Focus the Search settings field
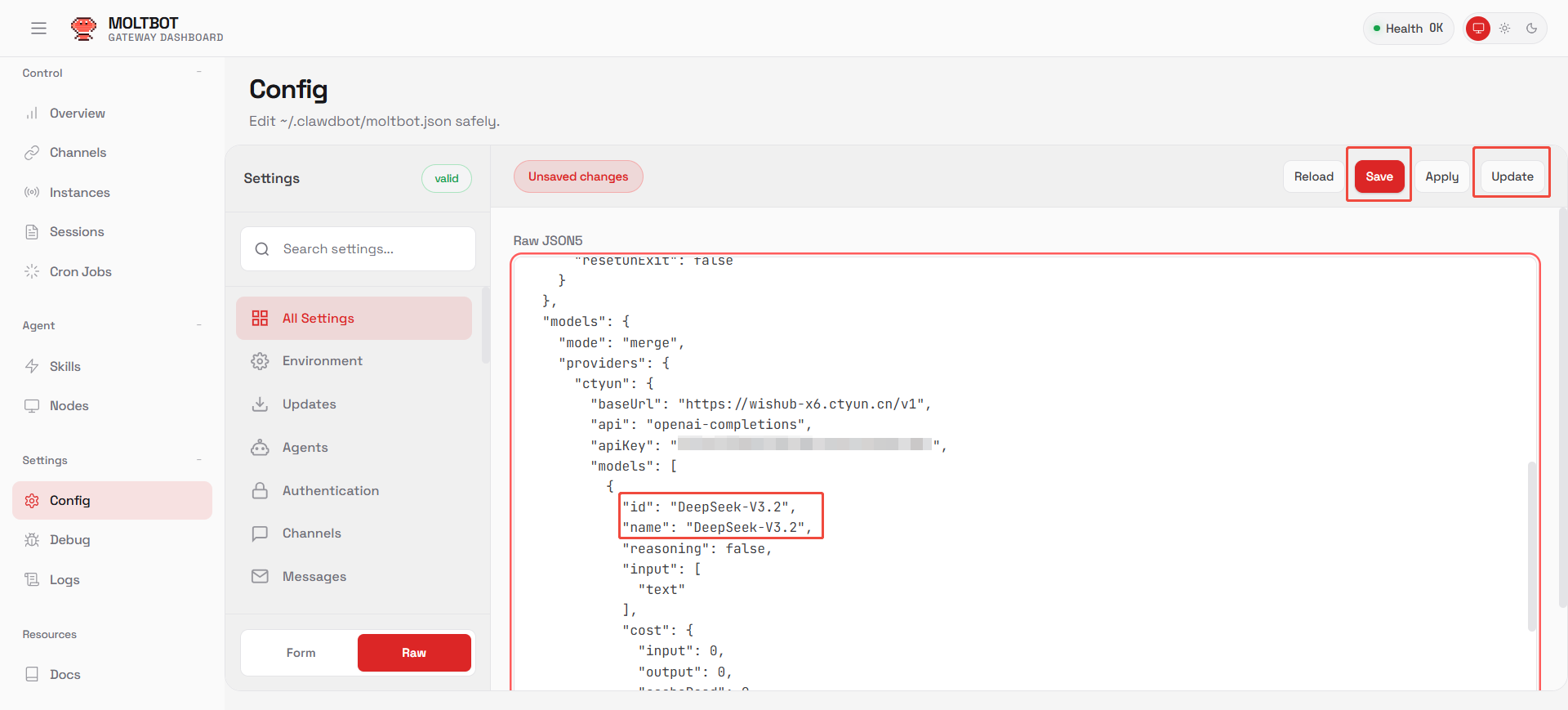Screen dimensions: 1568x710 tap(358, 249)
